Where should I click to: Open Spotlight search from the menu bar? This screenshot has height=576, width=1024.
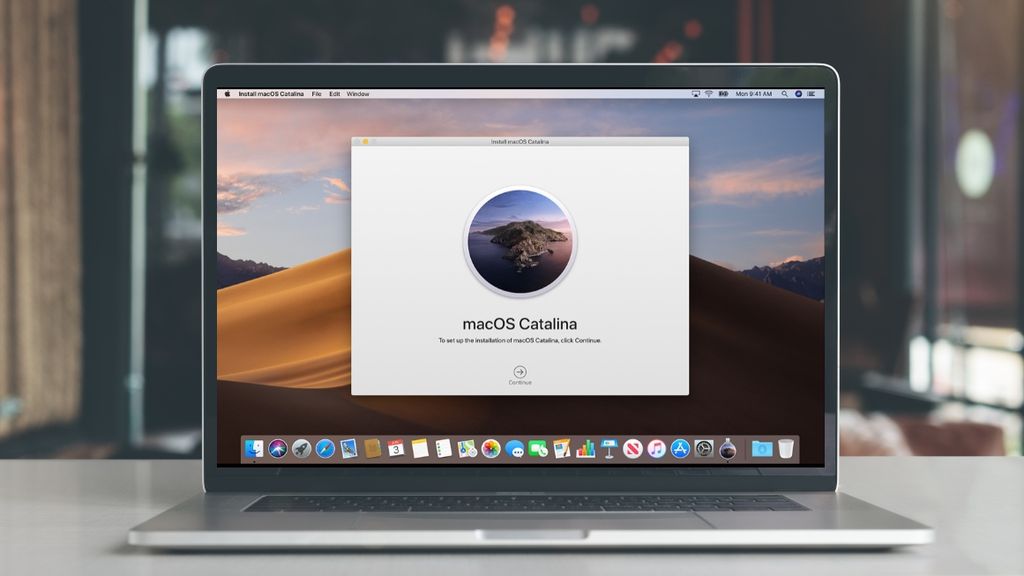(785, 93)
